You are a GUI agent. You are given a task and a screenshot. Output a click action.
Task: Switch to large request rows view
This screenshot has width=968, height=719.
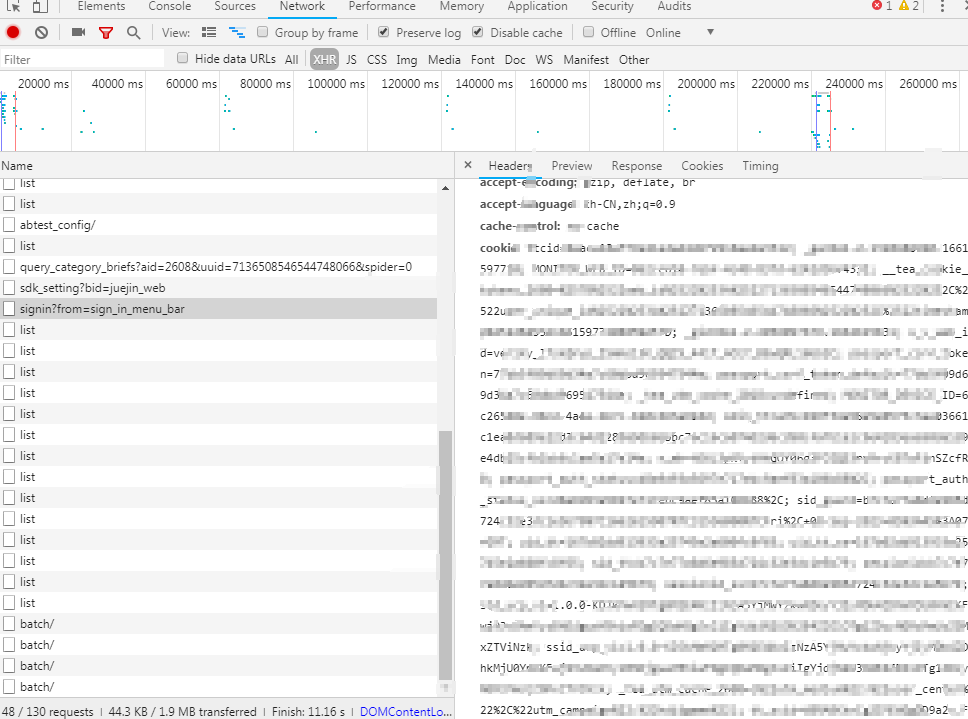pos(209,33)
